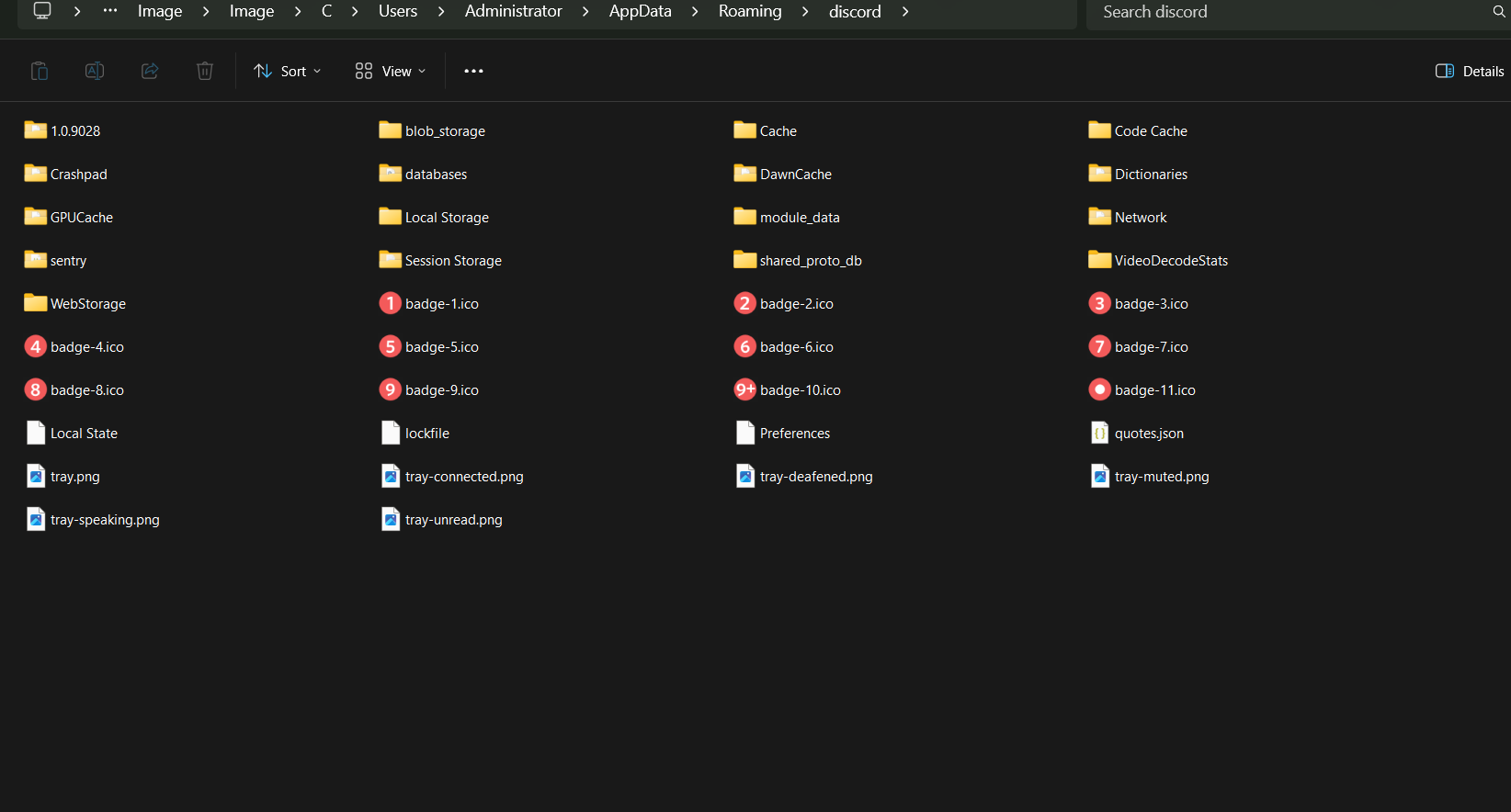The image size is (1511, 812).
Task: Select the Local Storage folder
Action: 434,217
